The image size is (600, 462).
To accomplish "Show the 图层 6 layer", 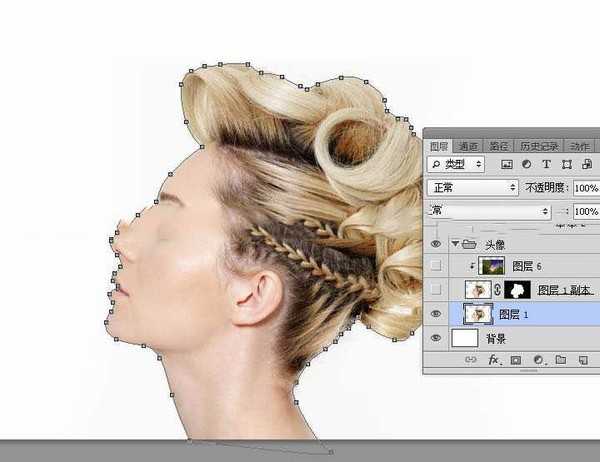I will click(436, 266).
